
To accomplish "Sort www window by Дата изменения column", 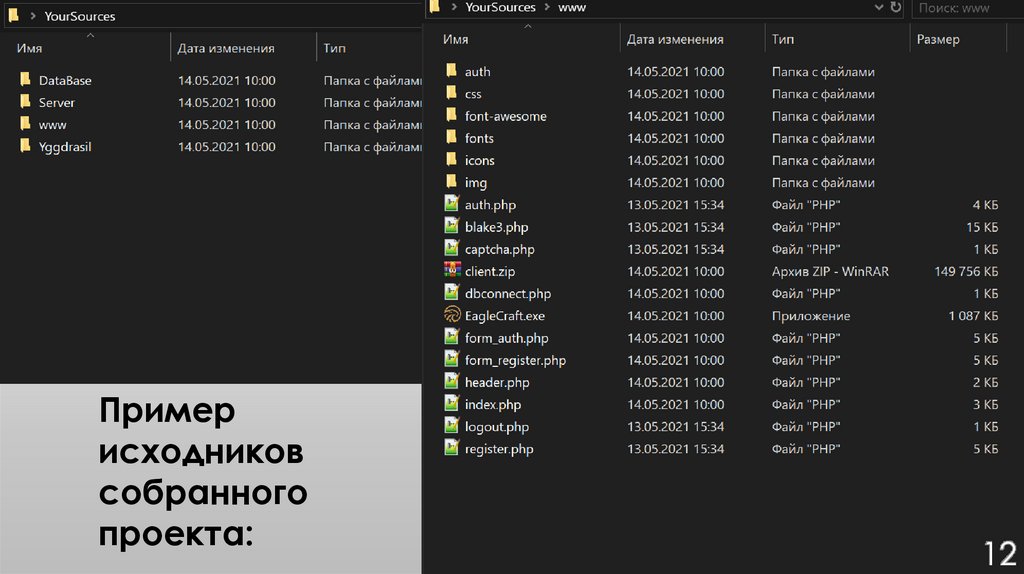I will [675, 39].
